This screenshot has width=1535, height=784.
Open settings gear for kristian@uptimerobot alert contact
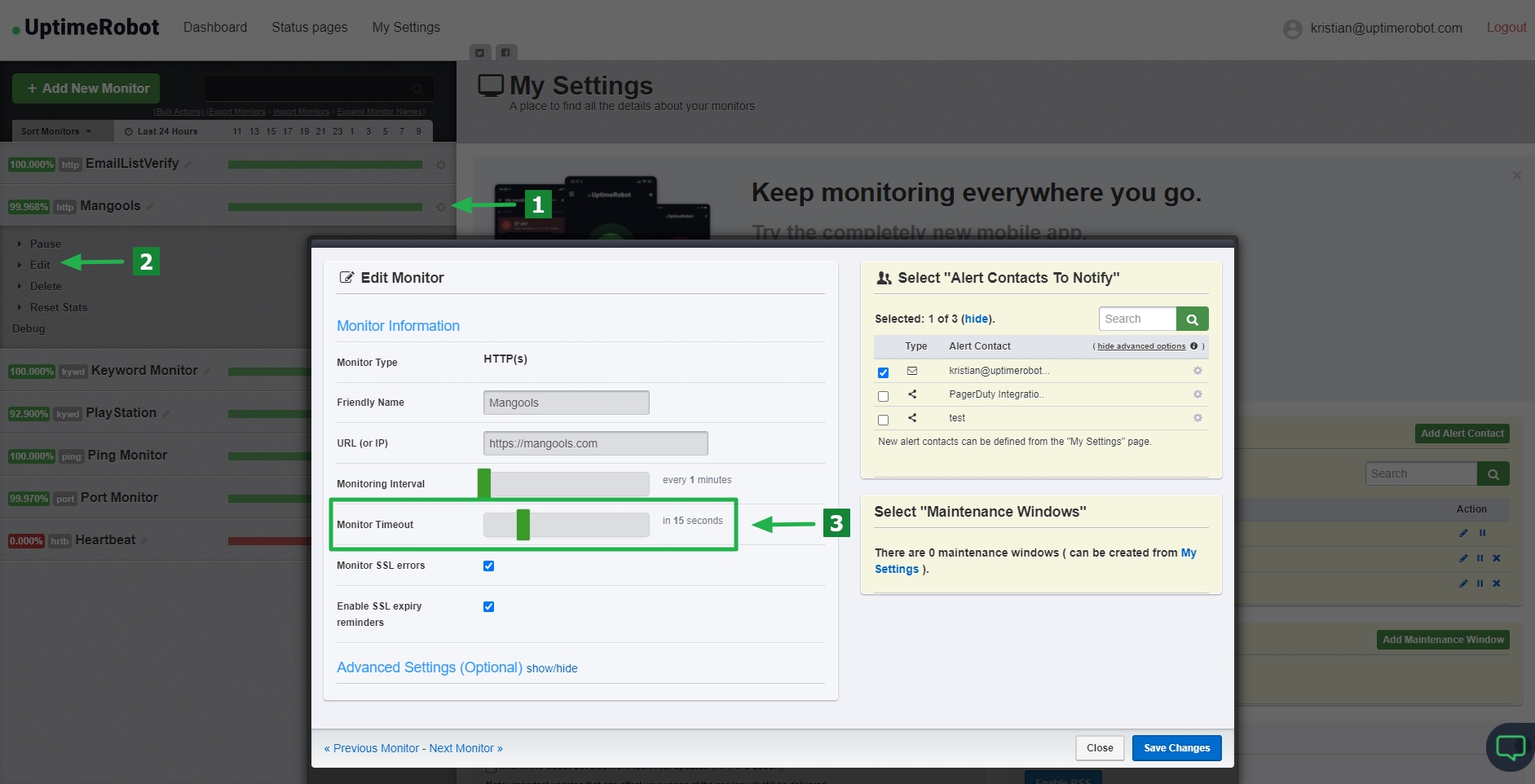coord(1198,371)
